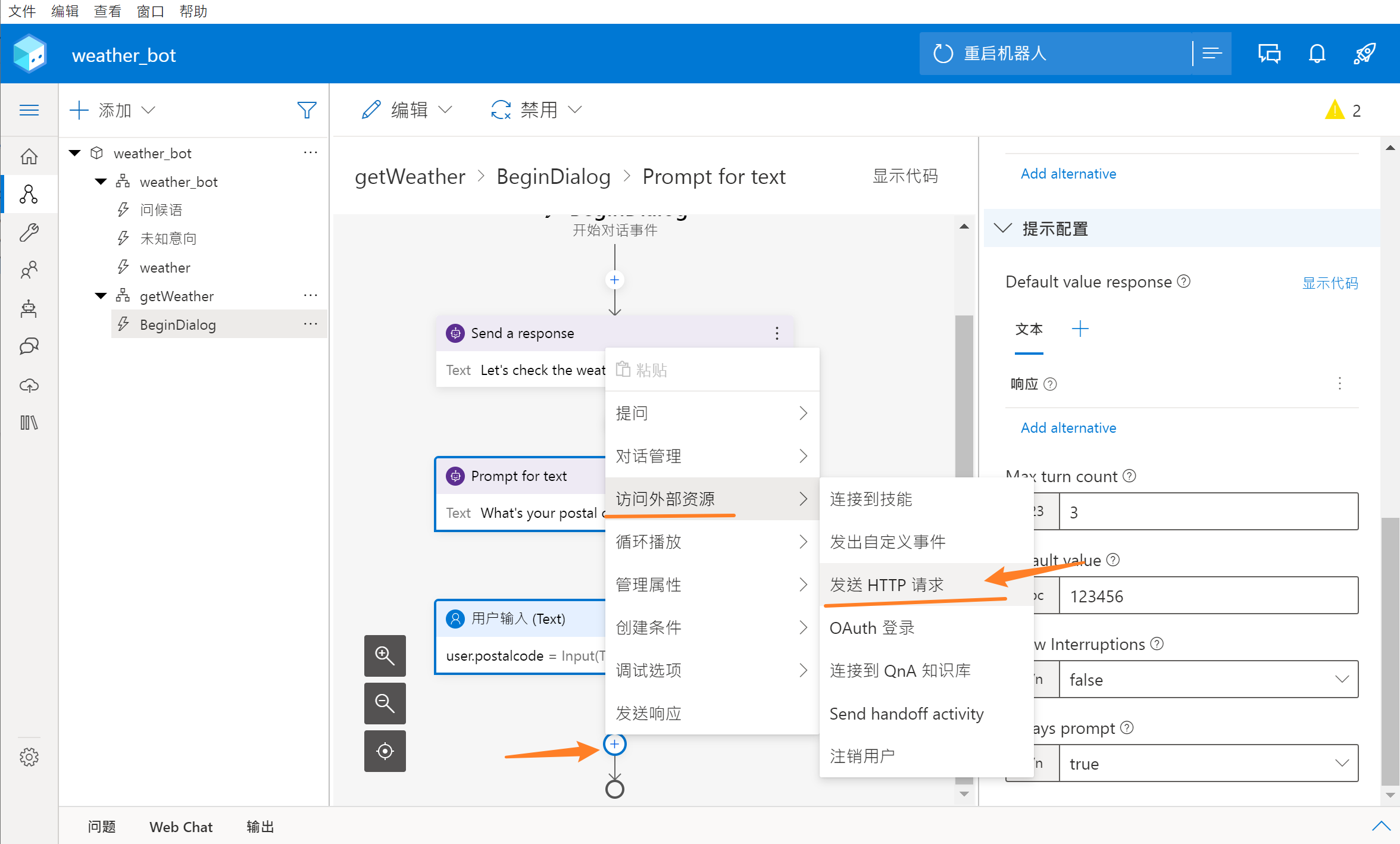Open the 禁用 disable dropdown
The height and width of the screenshot is (844, 1400).
[536, 110]
